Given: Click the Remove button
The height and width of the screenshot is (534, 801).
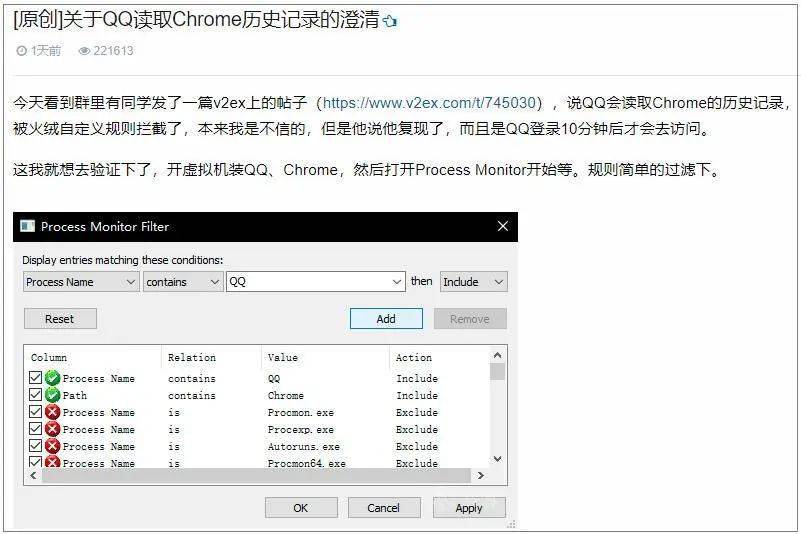Looking at the screenshot, I should tap(470, 319).
